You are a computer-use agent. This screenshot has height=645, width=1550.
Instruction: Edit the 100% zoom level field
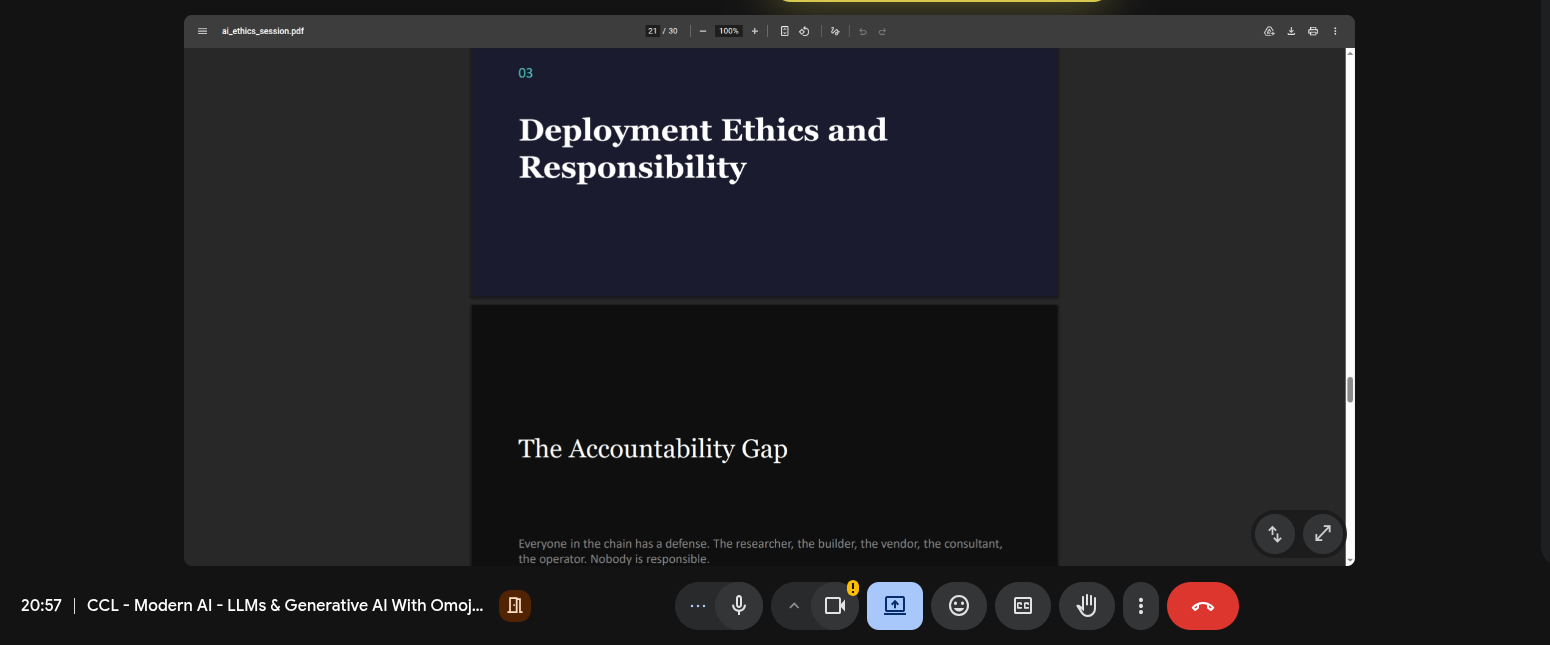tap(729, 31)
